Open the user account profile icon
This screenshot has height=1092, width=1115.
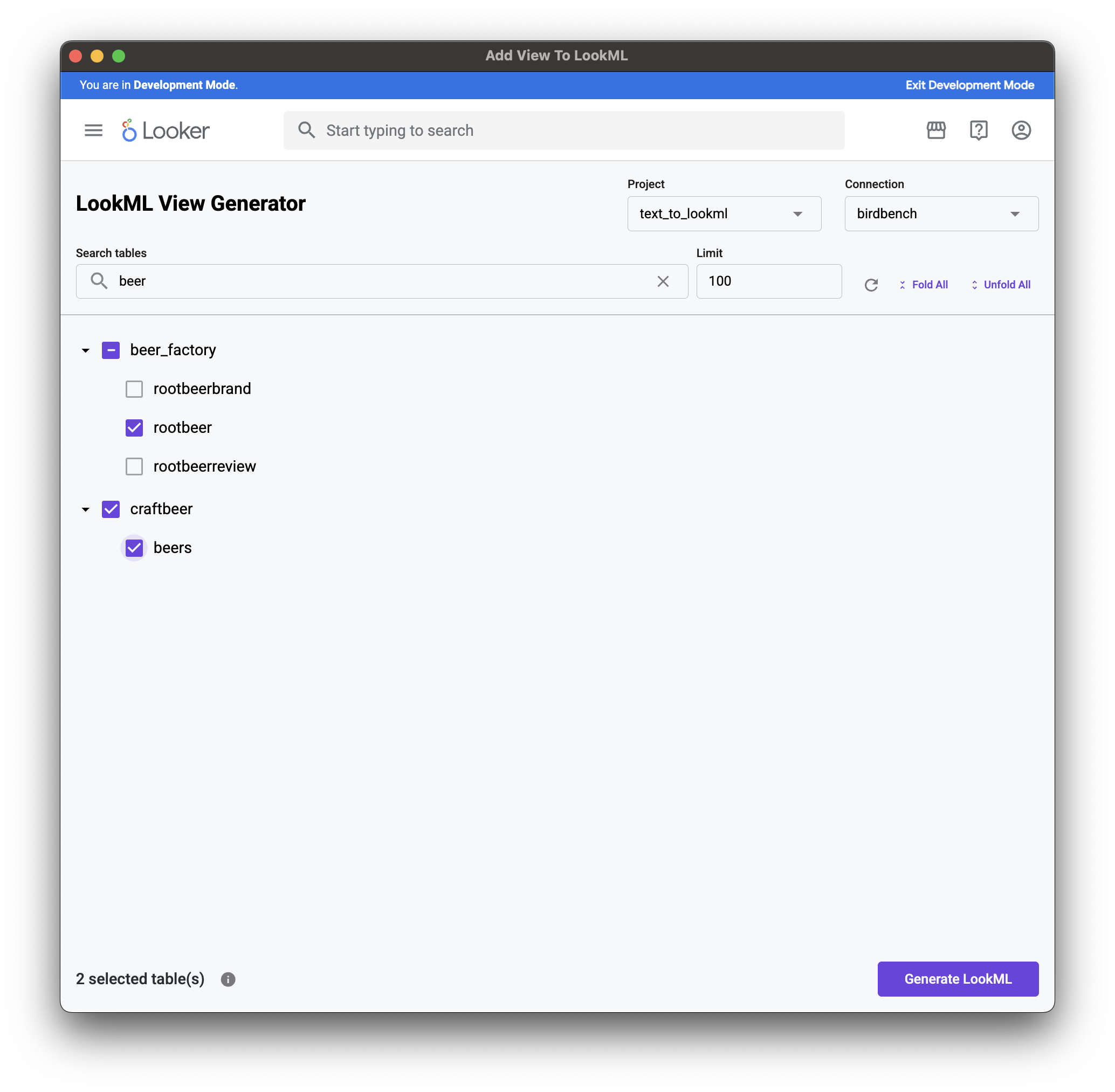(1021, 130)
